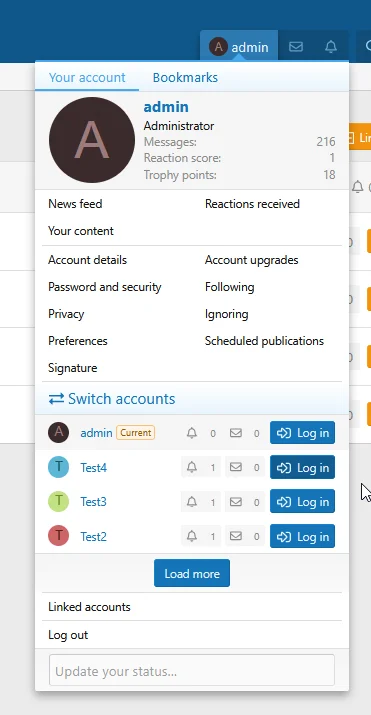Open Scheduled publications
This screenshot has height=715, width=371.
[264, 341]
